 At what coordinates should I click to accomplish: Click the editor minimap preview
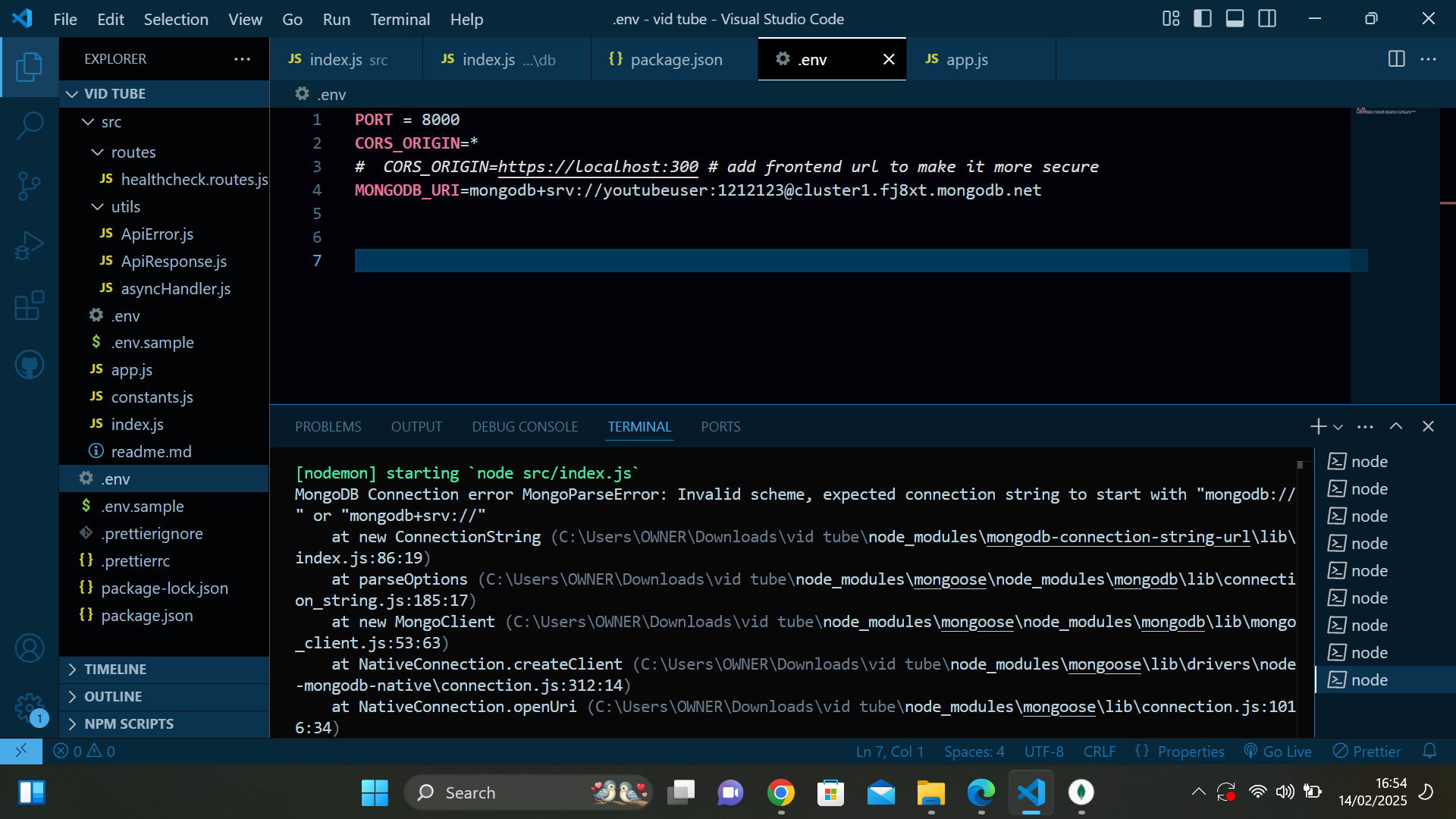tap(1386, 111)
